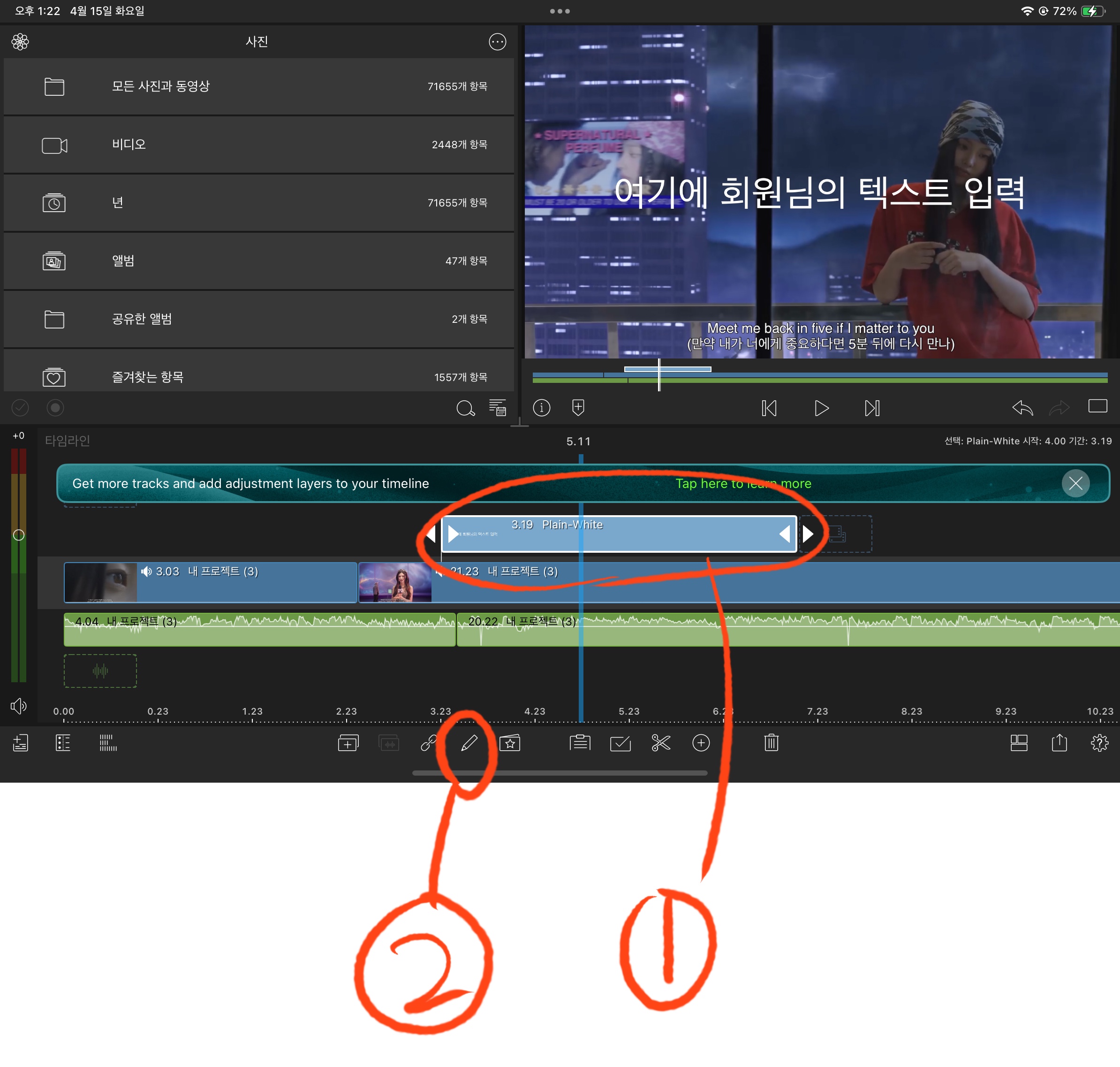
Task: Play the preview video
Action: point(821,408)
